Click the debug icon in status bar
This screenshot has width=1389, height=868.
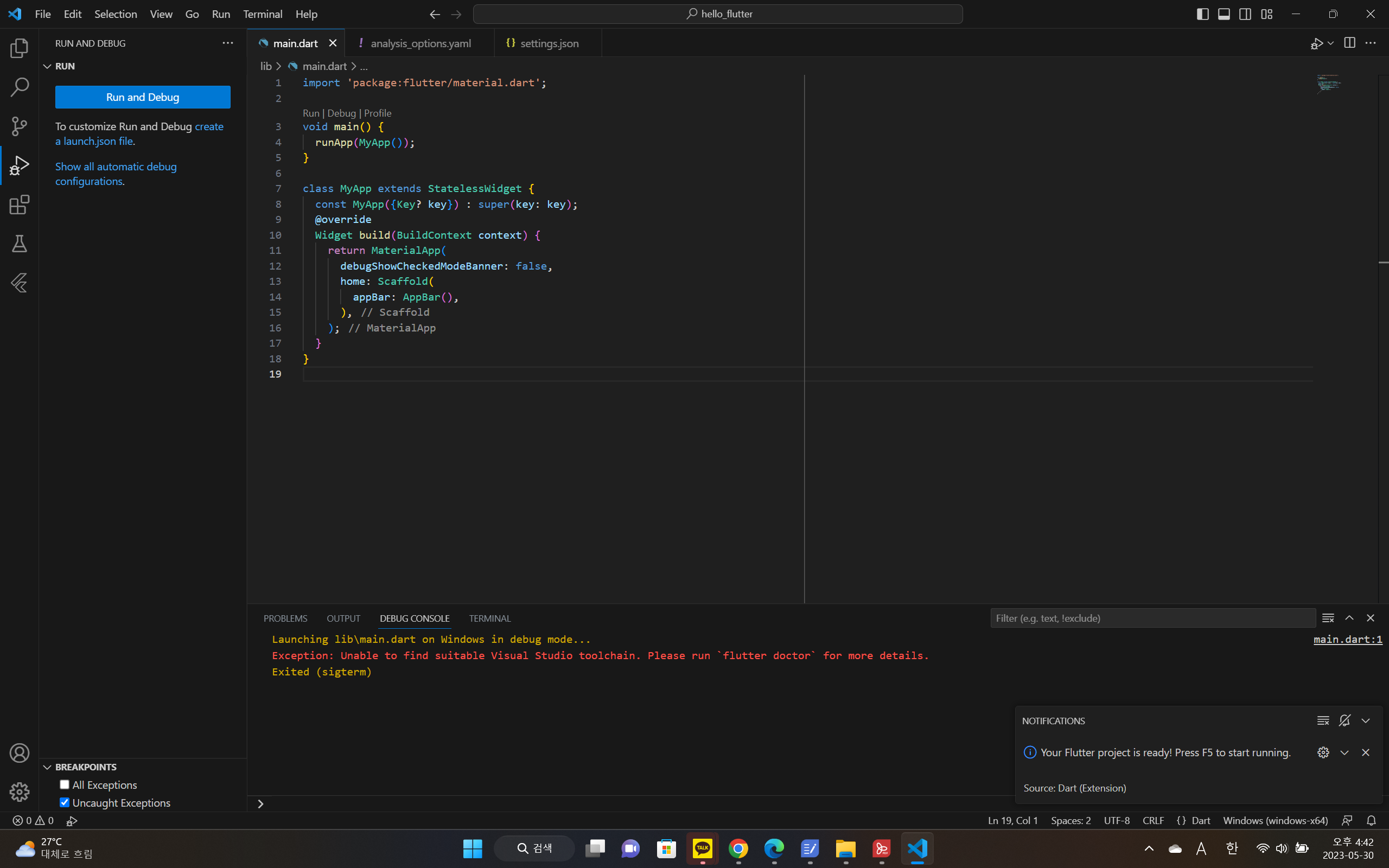72,821
